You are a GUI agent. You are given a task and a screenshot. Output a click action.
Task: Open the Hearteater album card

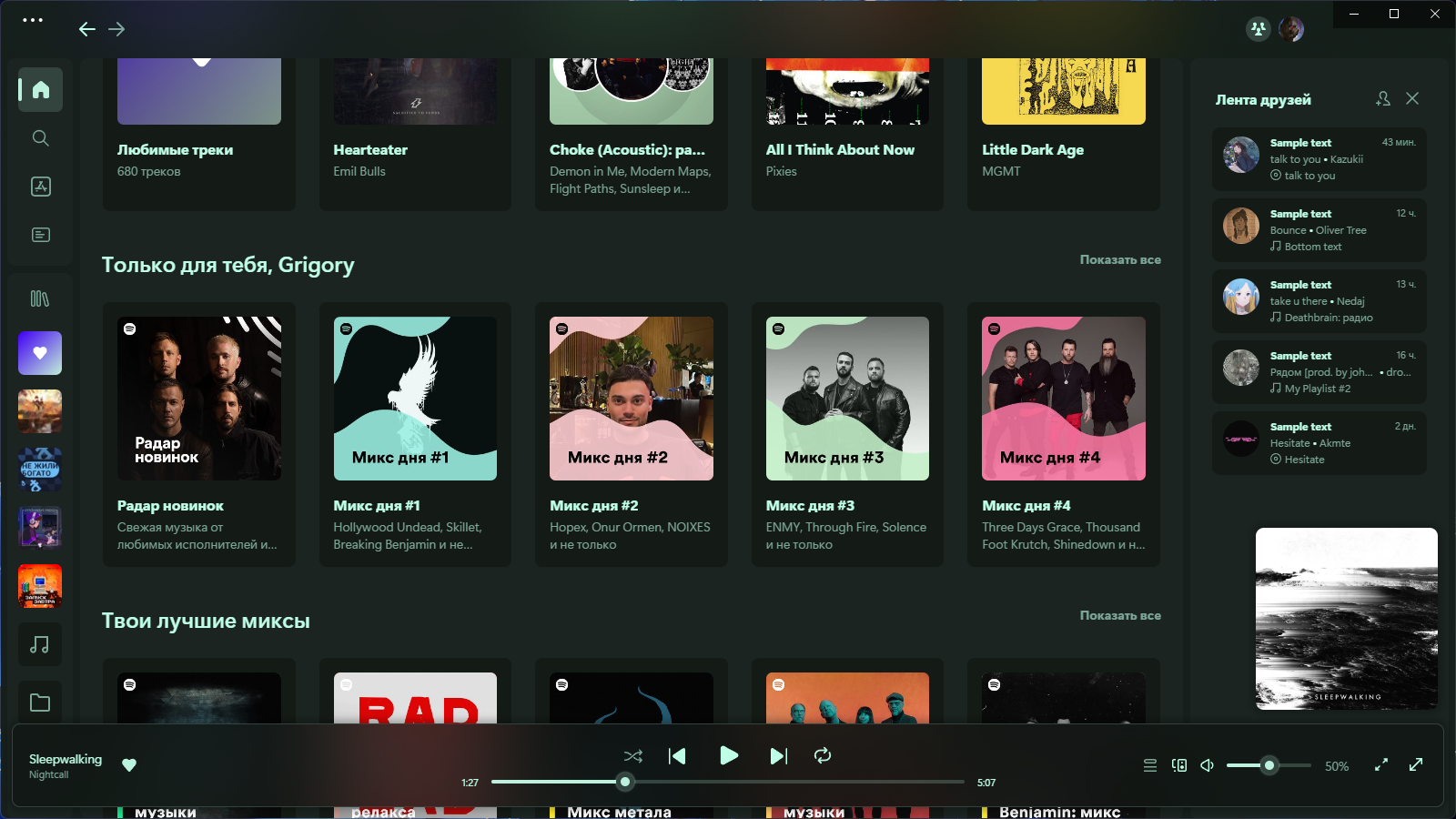(415, 135)
